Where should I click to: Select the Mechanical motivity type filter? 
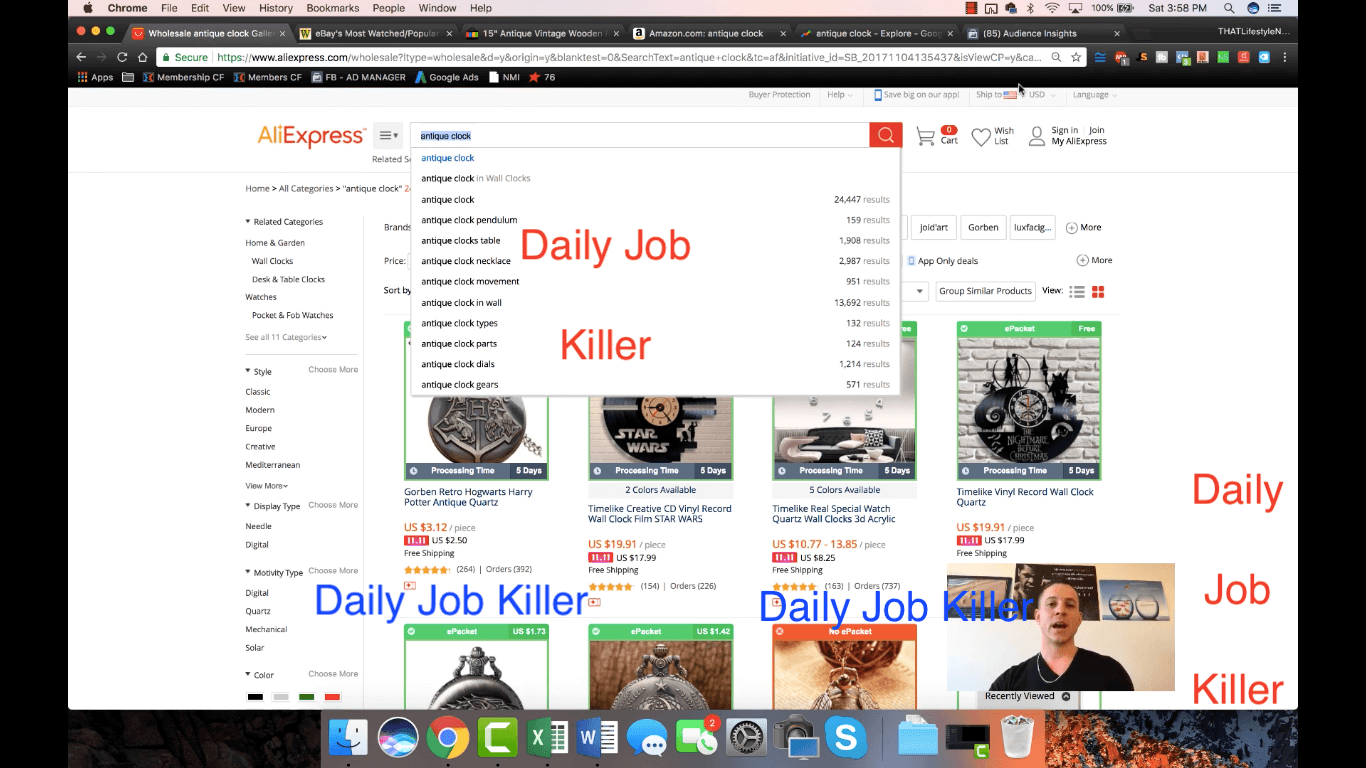click(266, 630)
